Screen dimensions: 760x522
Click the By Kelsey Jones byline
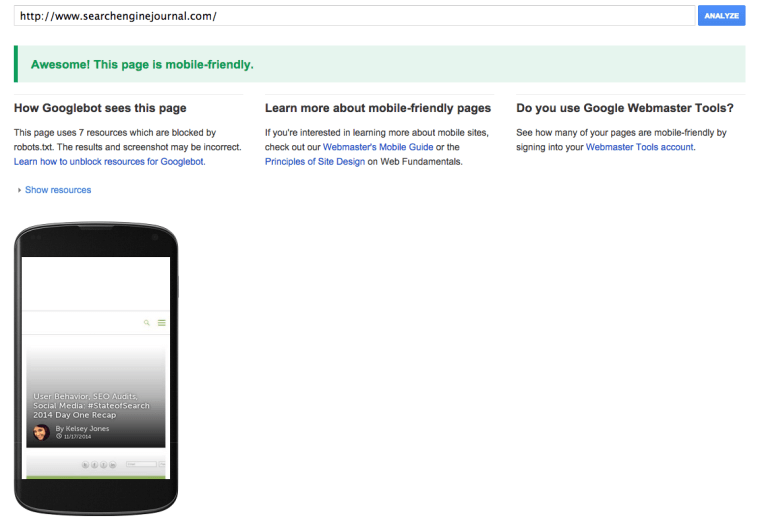click(82, 428)
